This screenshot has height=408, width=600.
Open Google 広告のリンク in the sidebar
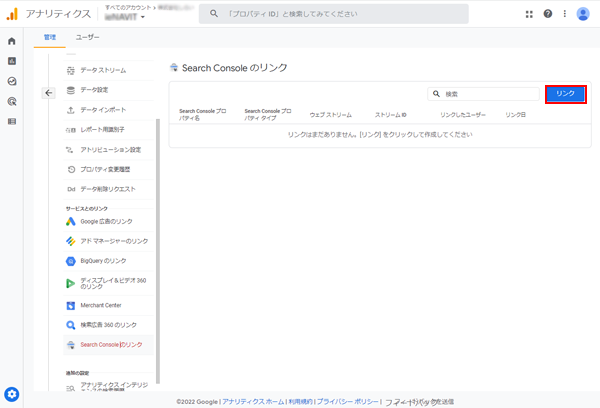coord(108,222)
